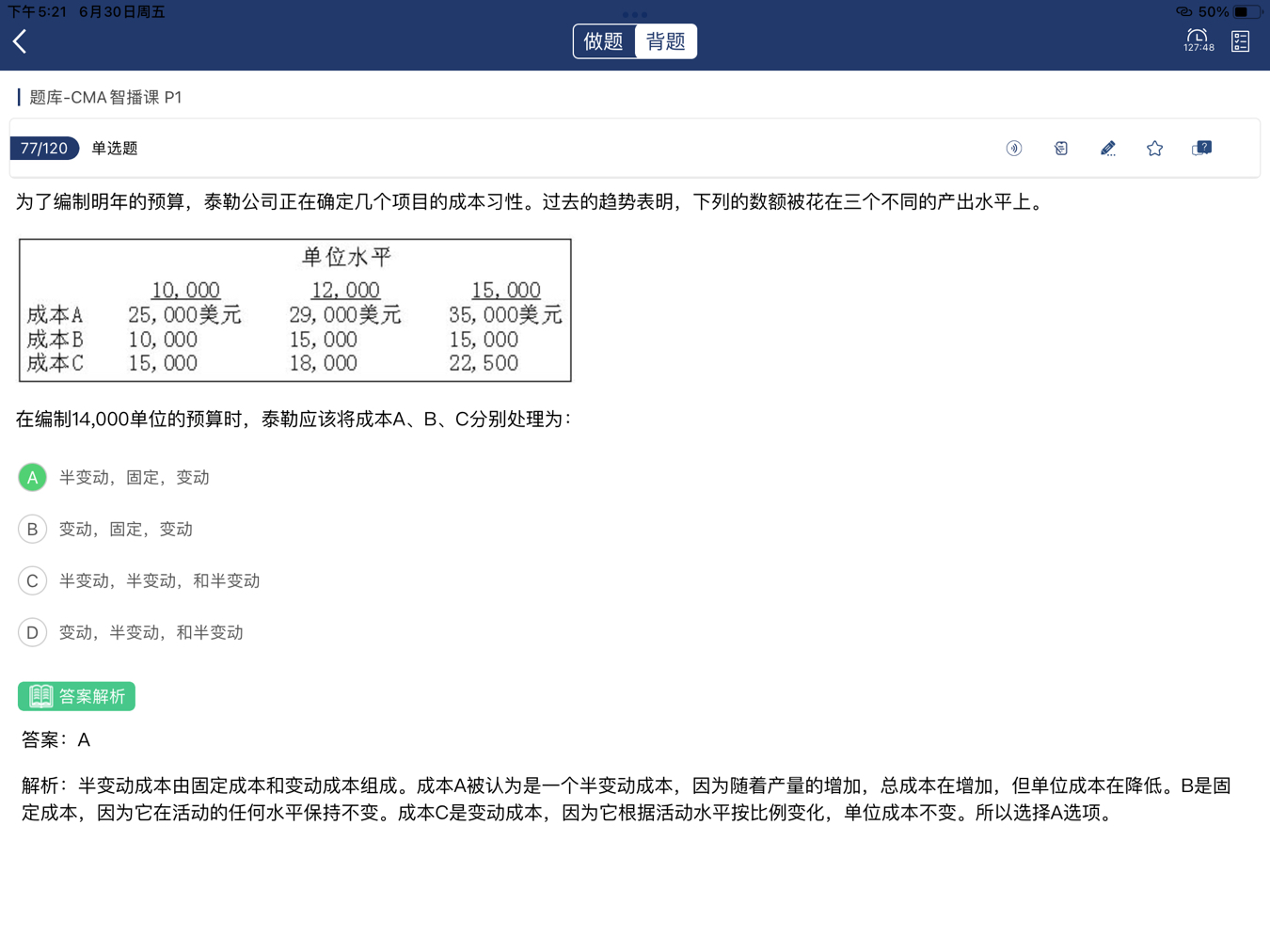Viewport: 1270px width, 952px height.
Task: Tap the audio speaker icon
Action: [1014, 149]
